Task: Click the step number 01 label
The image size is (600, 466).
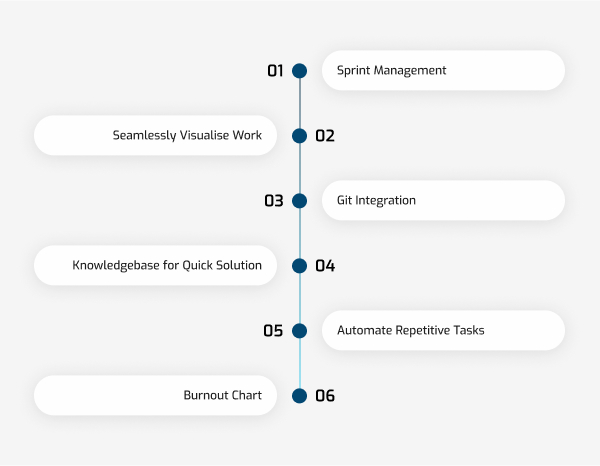Action: pos(275,71)
